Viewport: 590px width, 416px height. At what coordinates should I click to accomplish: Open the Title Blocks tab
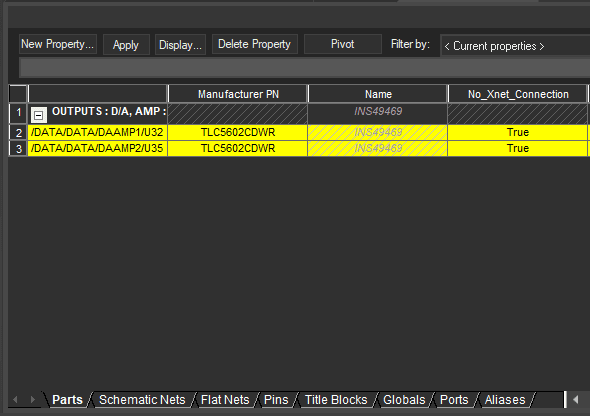coord(336,399)
